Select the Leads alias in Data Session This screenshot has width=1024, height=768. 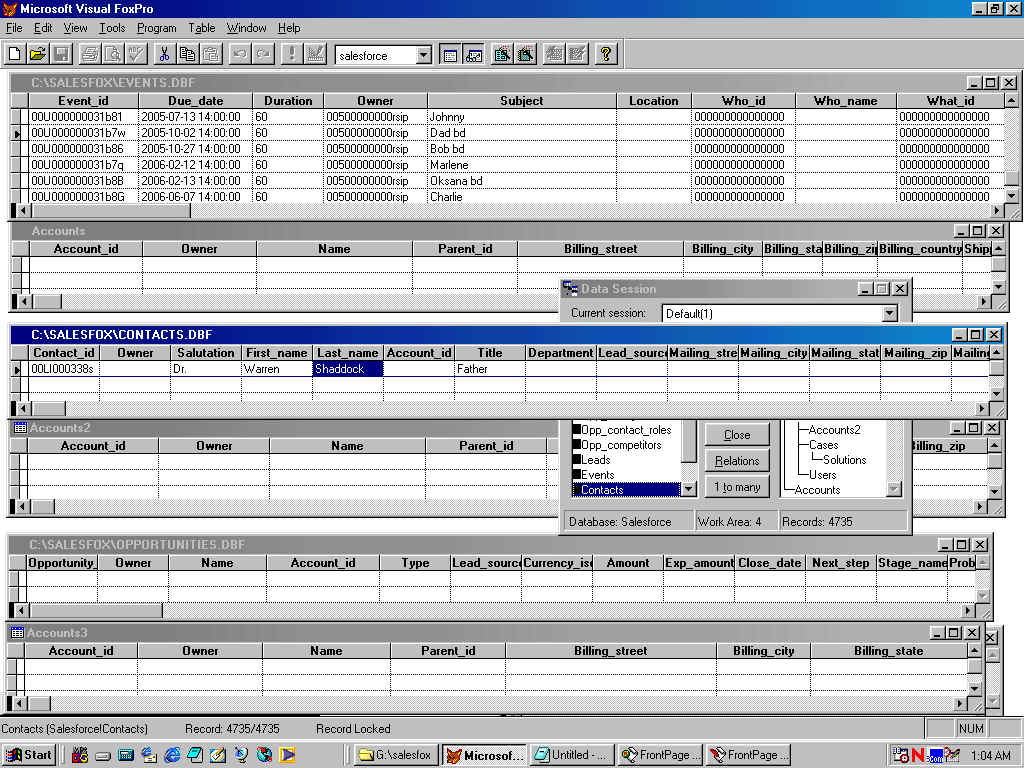(626, 460)
